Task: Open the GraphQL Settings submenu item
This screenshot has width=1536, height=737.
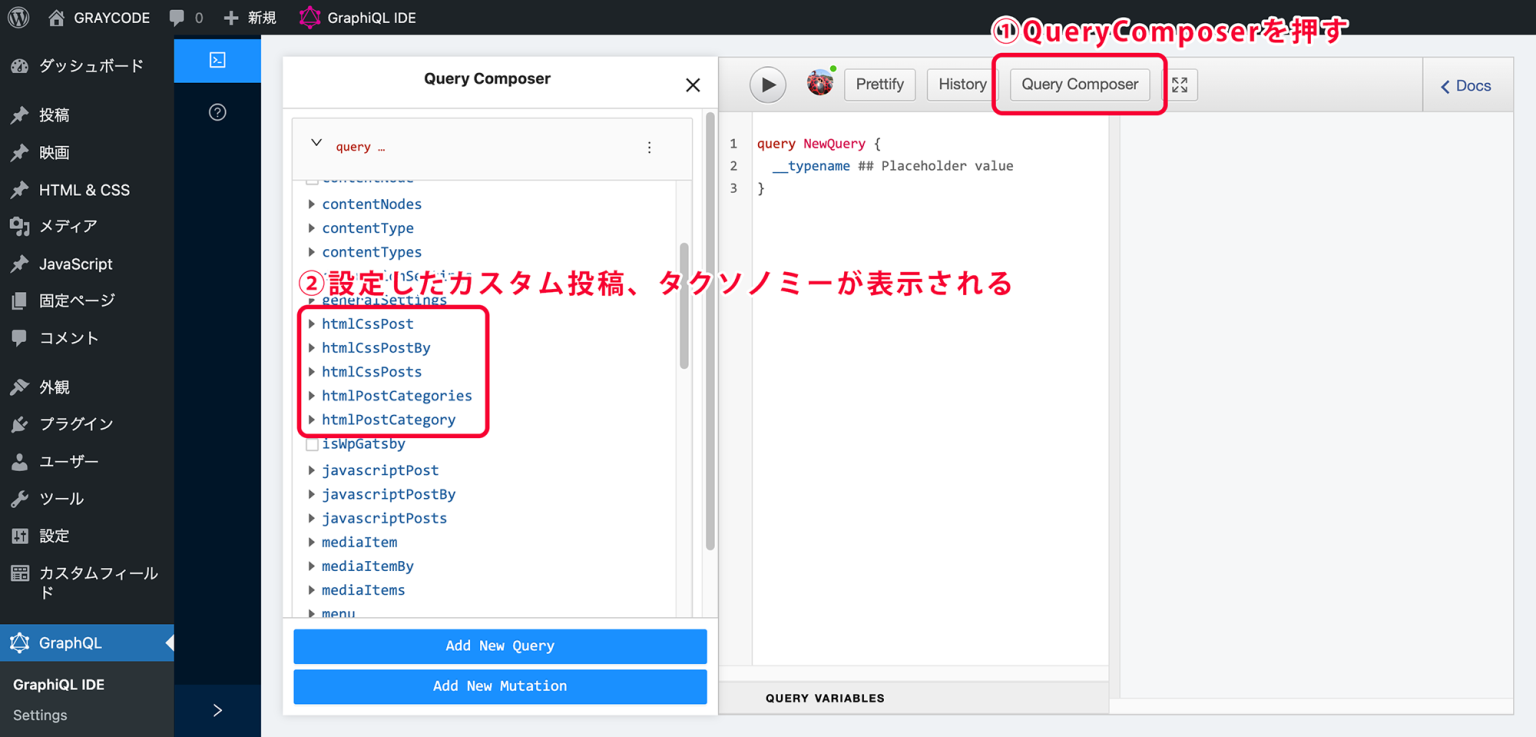Action: (40, 715)
